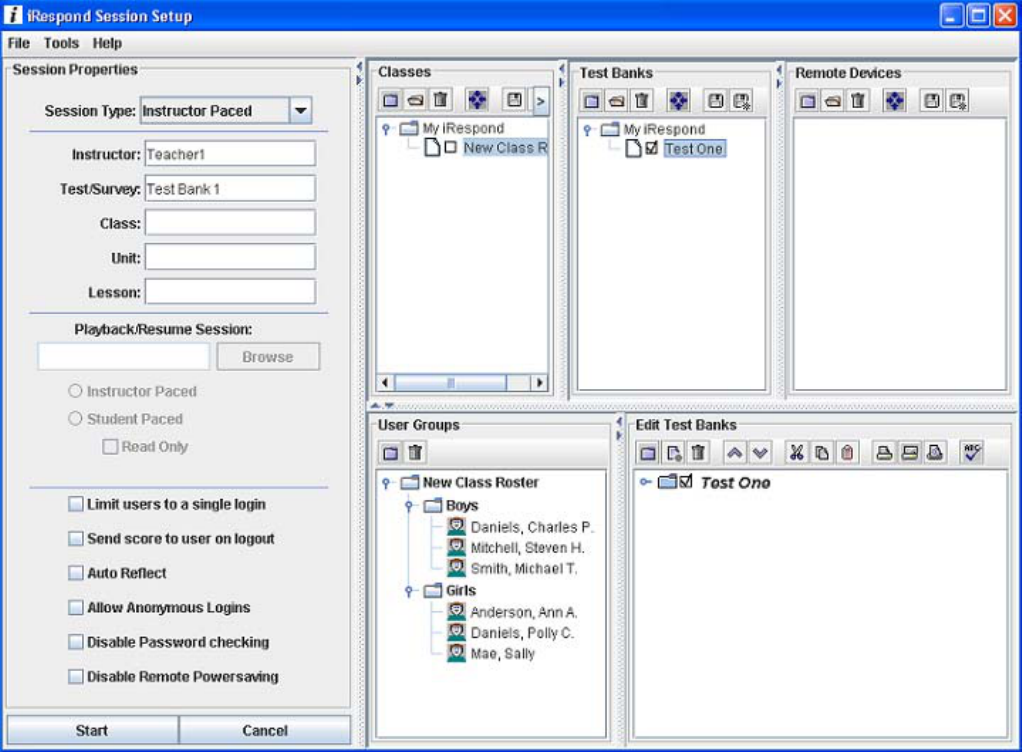Screen dimensions: 1022x752
Task: Select Mae, Sally in User Groups
Action: (x=491, y=653)
